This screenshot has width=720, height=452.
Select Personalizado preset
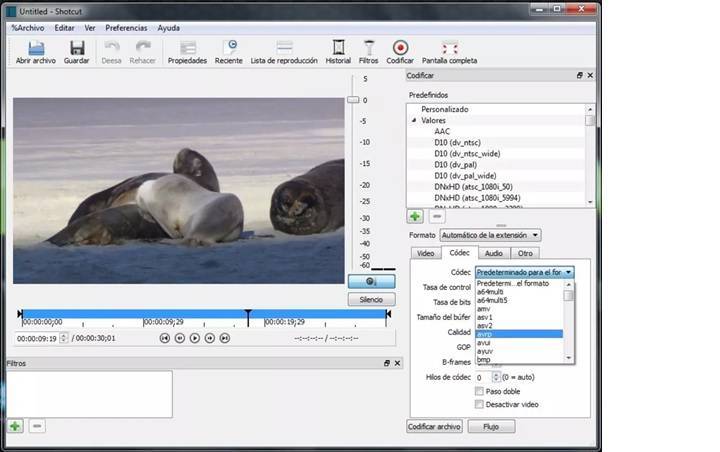coord(444,109)
